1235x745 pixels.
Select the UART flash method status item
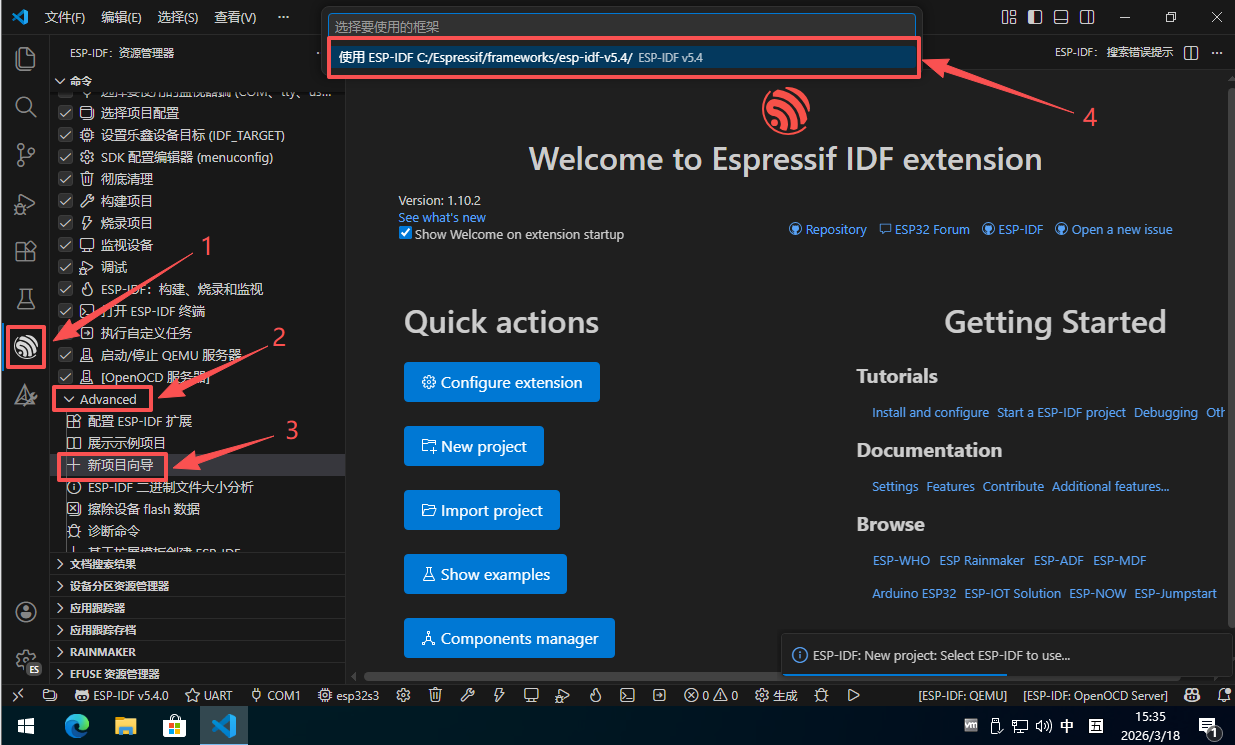[209, 695]
